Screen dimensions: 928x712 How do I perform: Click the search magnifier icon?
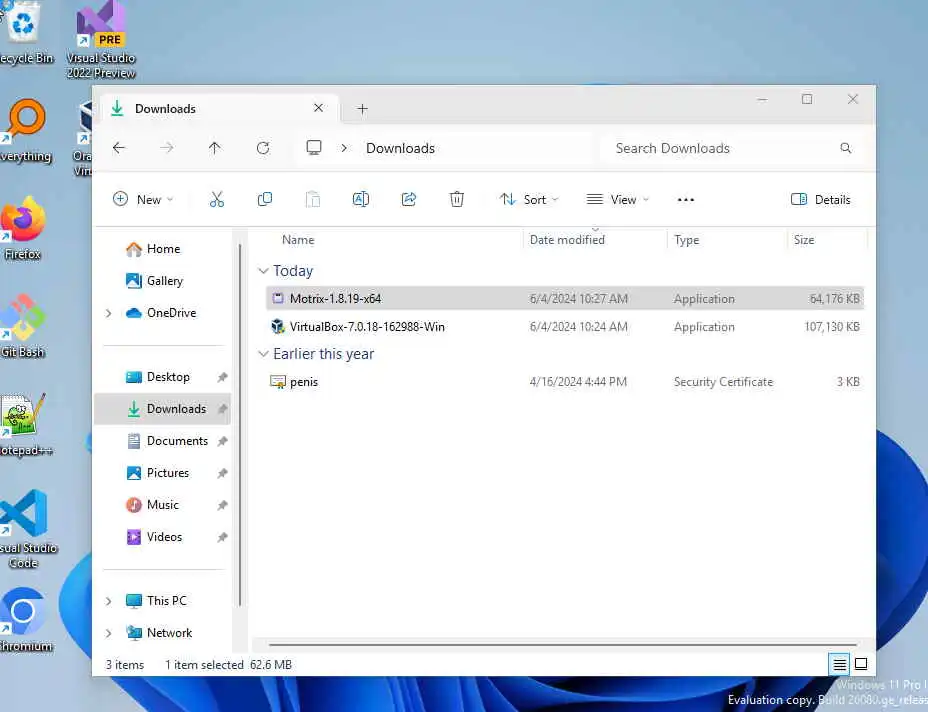[846, 148]
